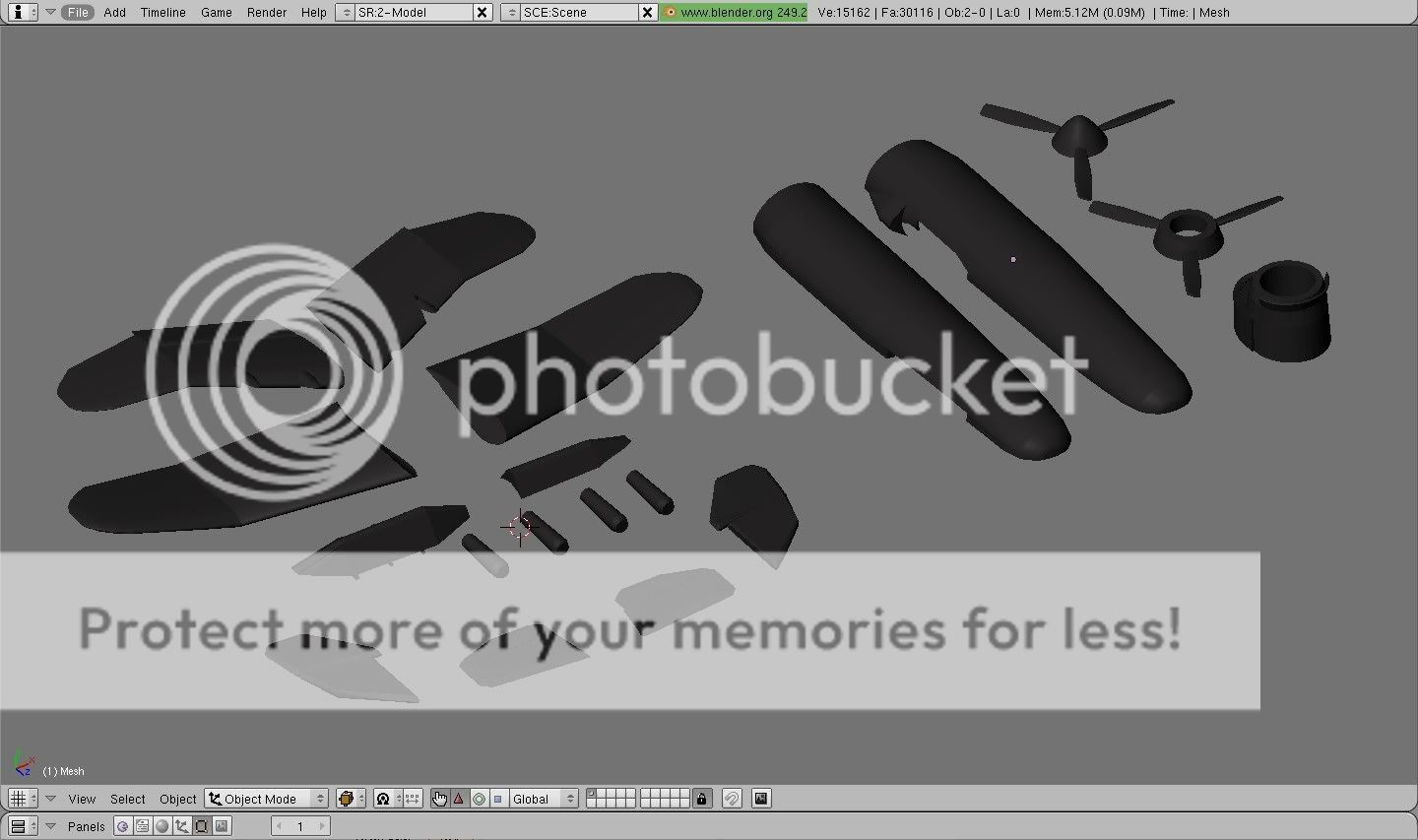Screen dimensions: 1418x840
Task: Enable the translate manipulator triangle
Action: 459,799
